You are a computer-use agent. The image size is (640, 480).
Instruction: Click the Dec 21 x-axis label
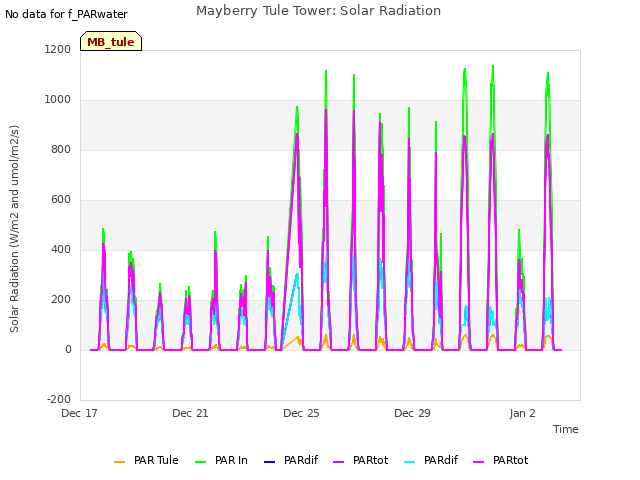pyautogui.click(x=190, y=413)
